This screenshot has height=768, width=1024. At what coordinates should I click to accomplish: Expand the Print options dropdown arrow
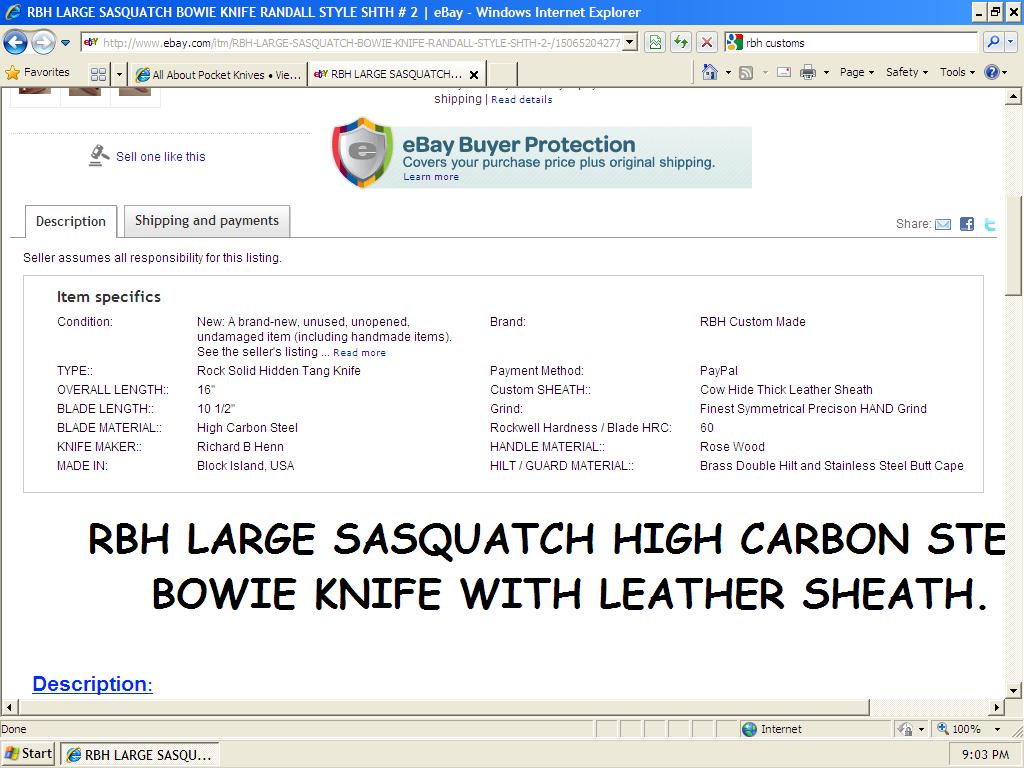click(x=826, y=72)
